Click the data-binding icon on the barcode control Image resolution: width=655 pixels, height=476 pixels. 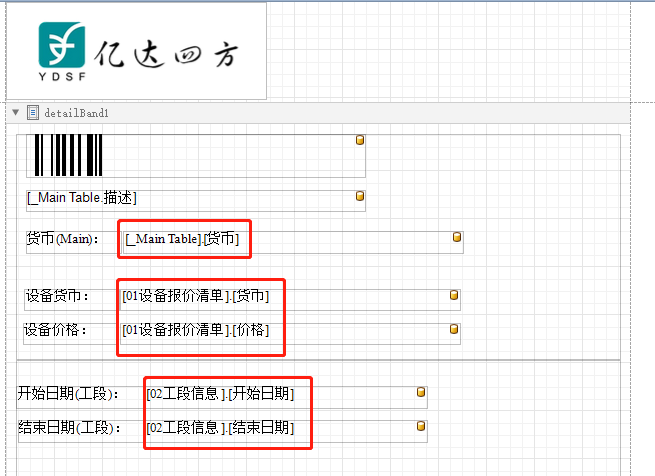click(x=360, y=140)
